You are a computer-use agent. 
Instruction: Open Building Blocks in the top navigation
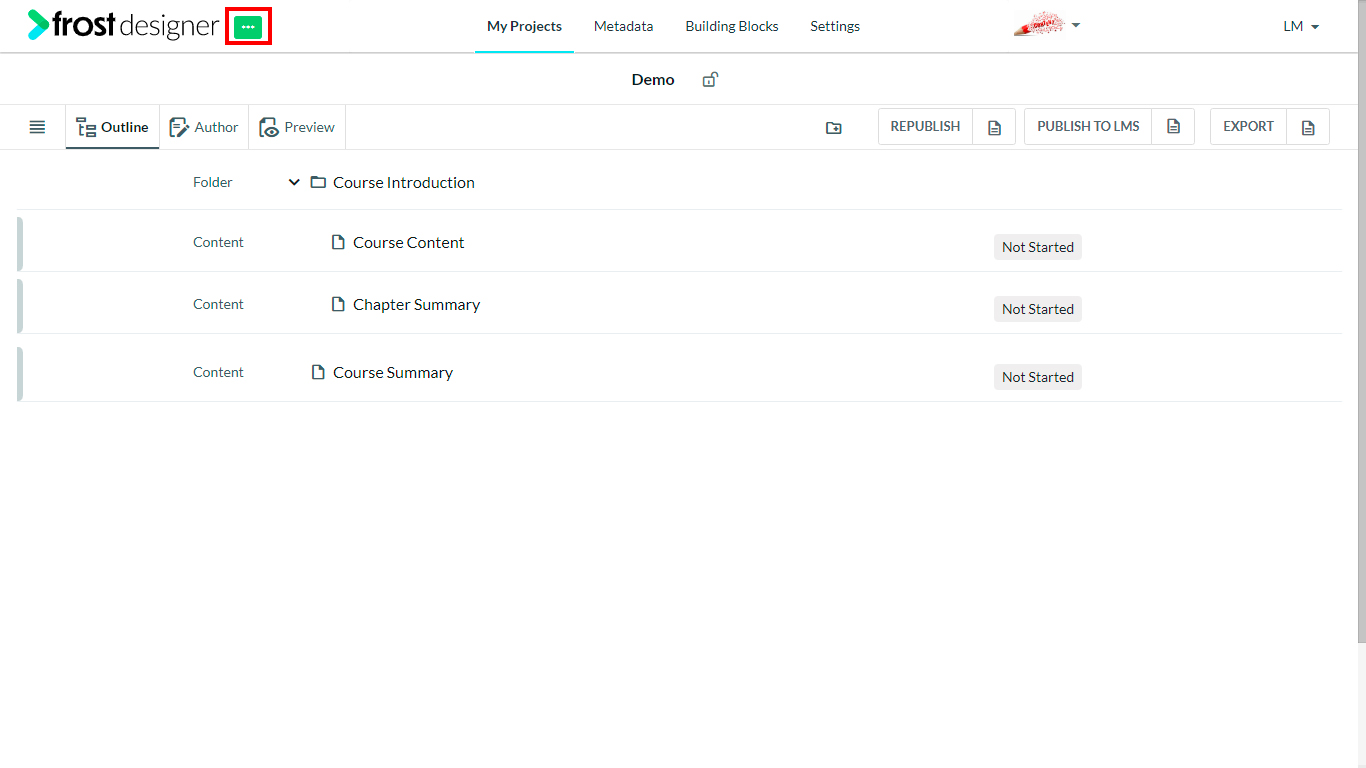coord(732,26)
